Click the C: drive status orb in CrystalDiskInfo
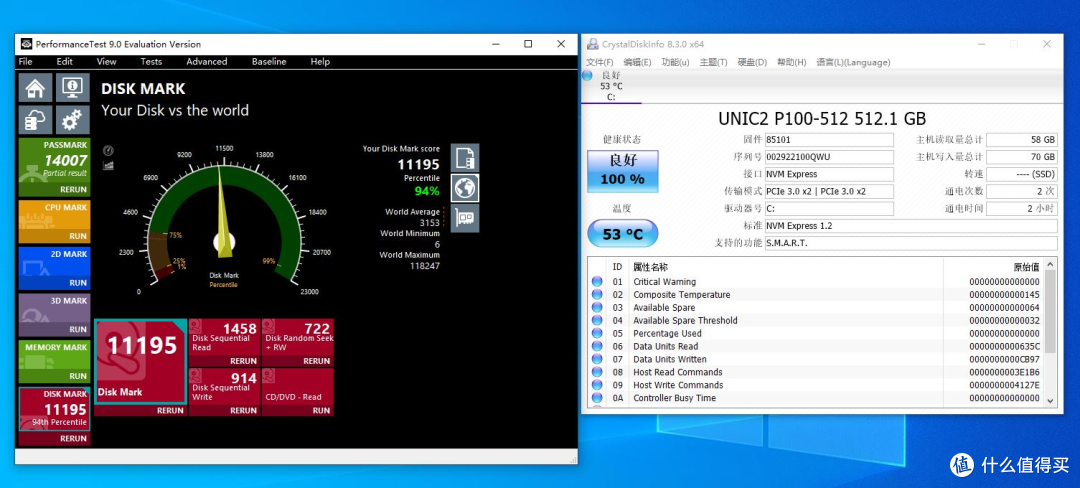 click(x=588, y=75)
